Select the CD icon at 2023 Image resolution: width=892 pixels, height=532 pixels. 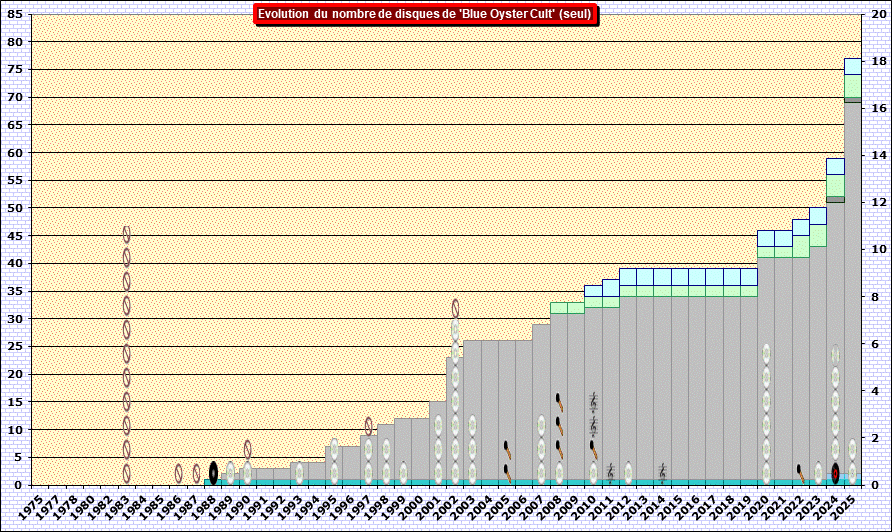[818, 472]
